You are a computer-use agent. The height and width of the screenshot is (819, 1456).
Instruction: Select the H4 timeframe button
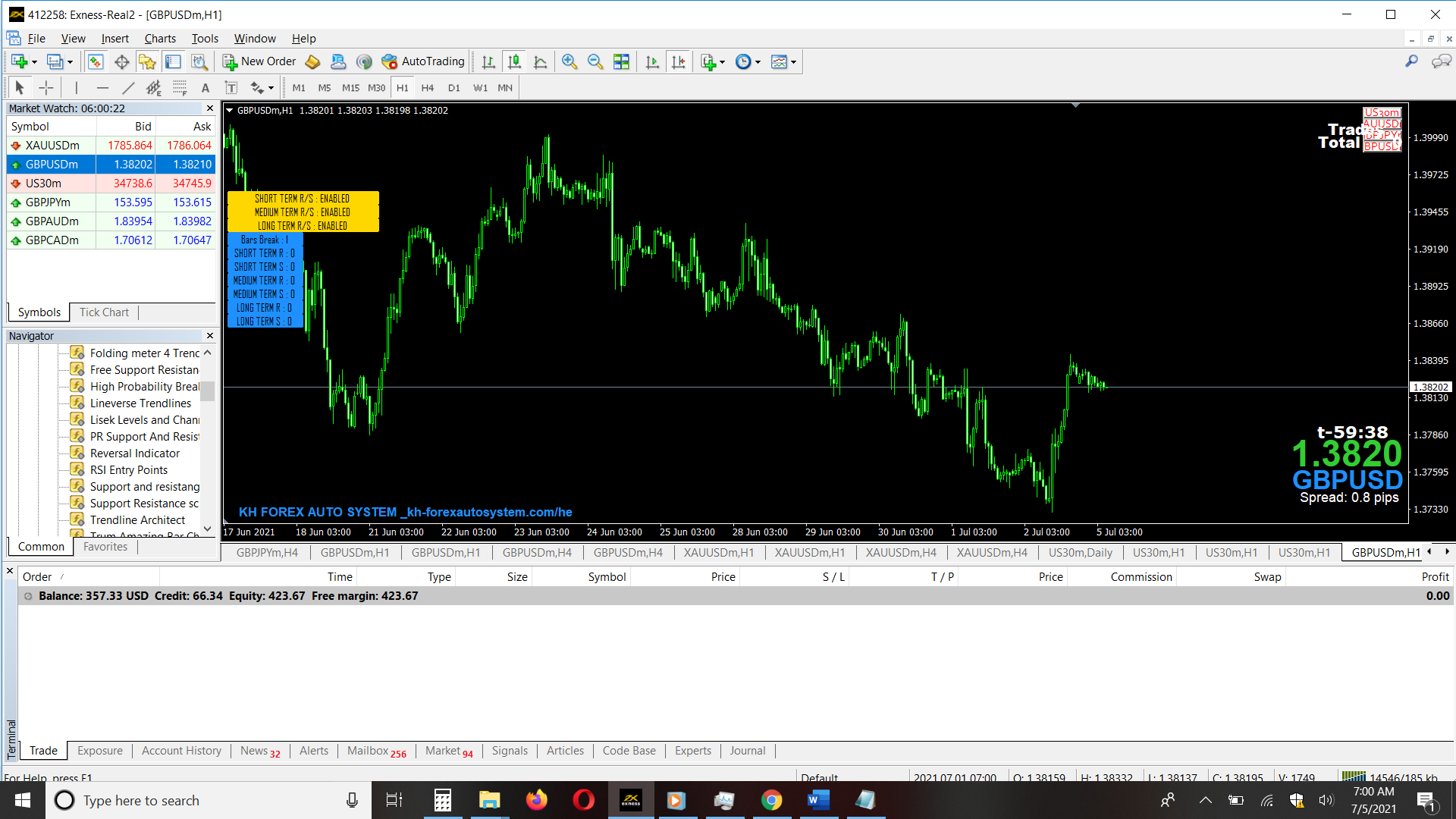click(428, 88)
